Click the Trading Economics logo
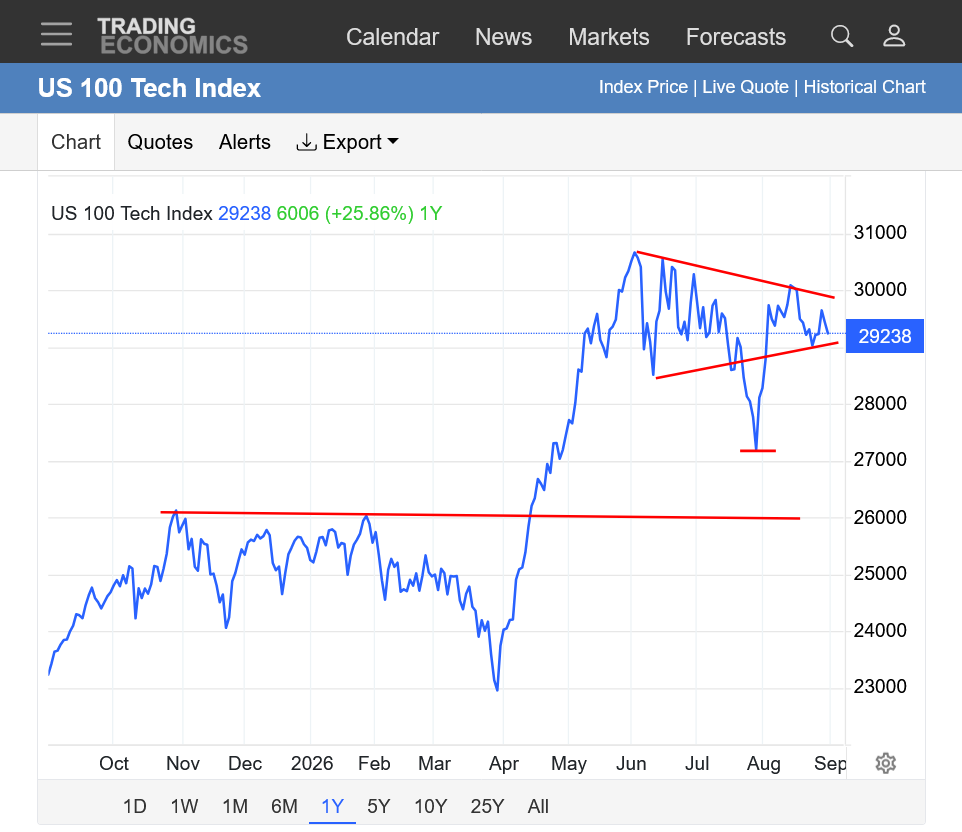 [x=172, y=36]
